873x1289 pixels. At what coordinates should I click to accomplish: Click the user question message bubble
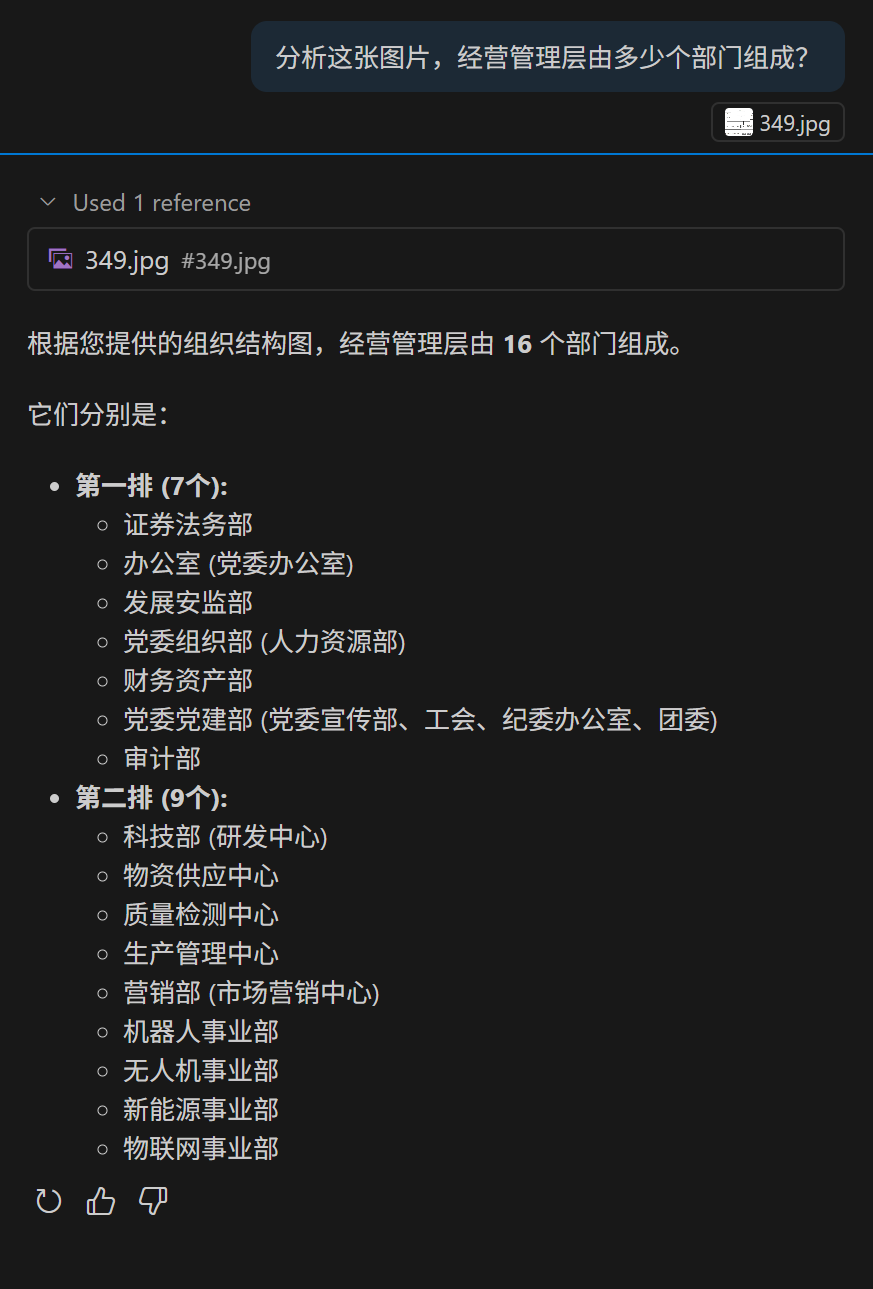[548, 57]
